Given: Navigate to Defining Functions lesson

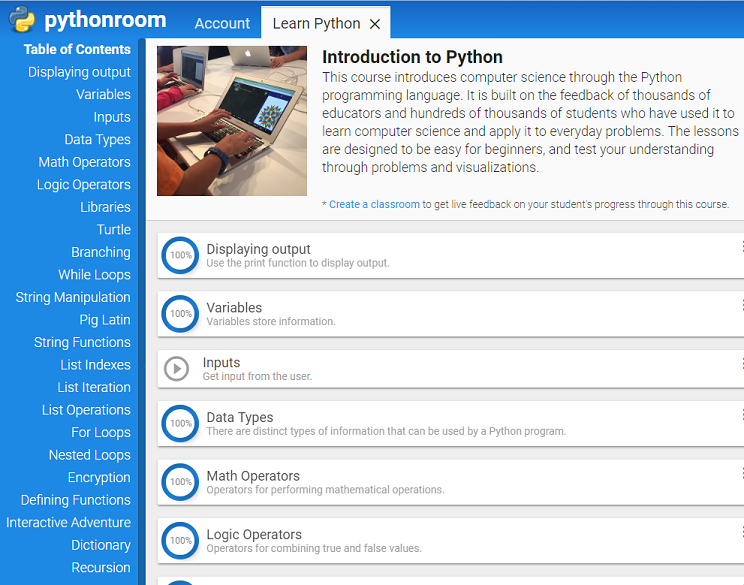Looking at the screenshot, I should tap(75, 500).
